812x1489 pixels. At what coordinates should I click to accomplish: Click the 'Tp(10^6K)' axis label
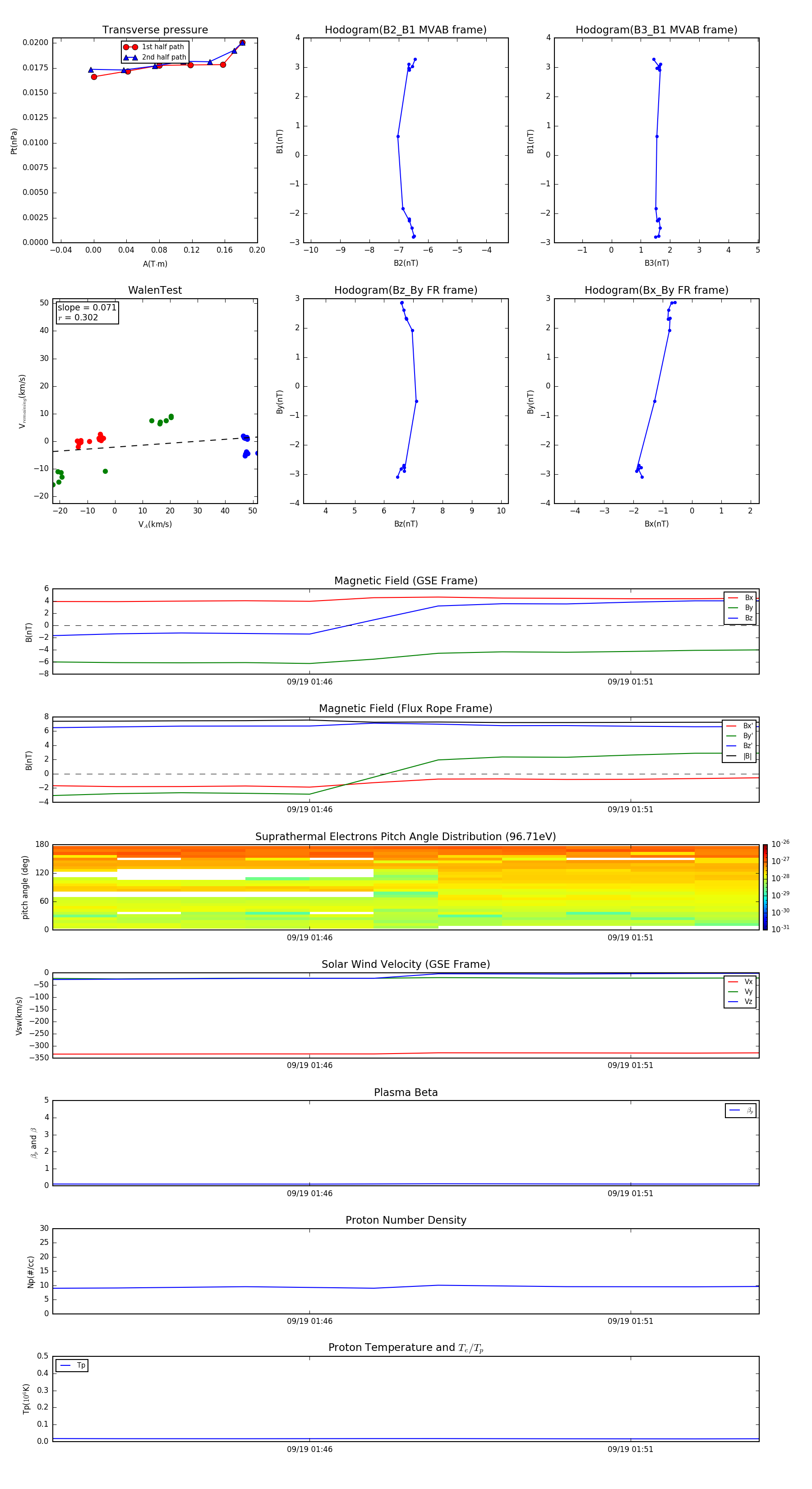(x=26, y=1399)
